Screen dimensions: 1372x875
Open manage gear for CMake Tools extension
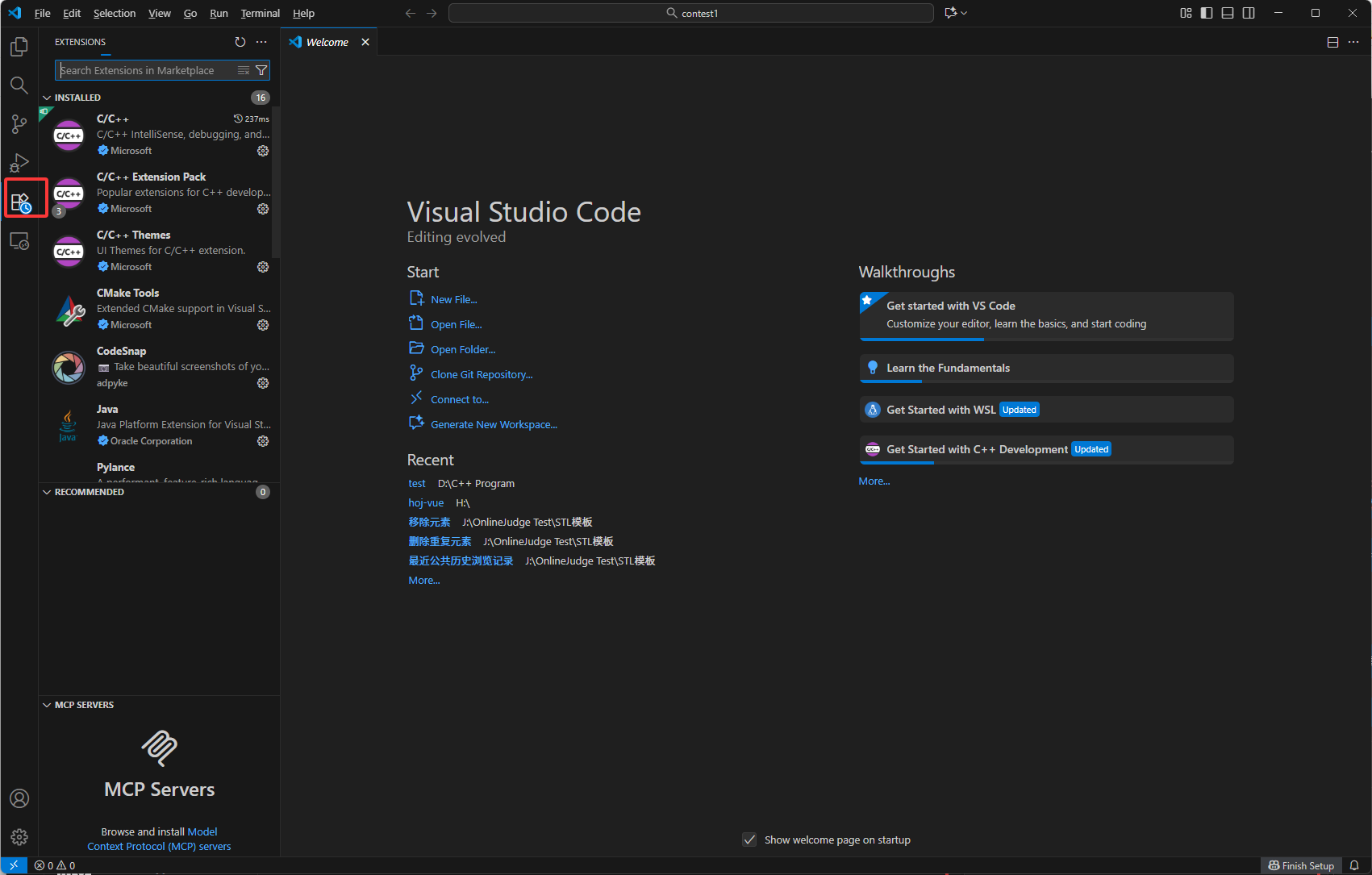(x=263, y=325)
